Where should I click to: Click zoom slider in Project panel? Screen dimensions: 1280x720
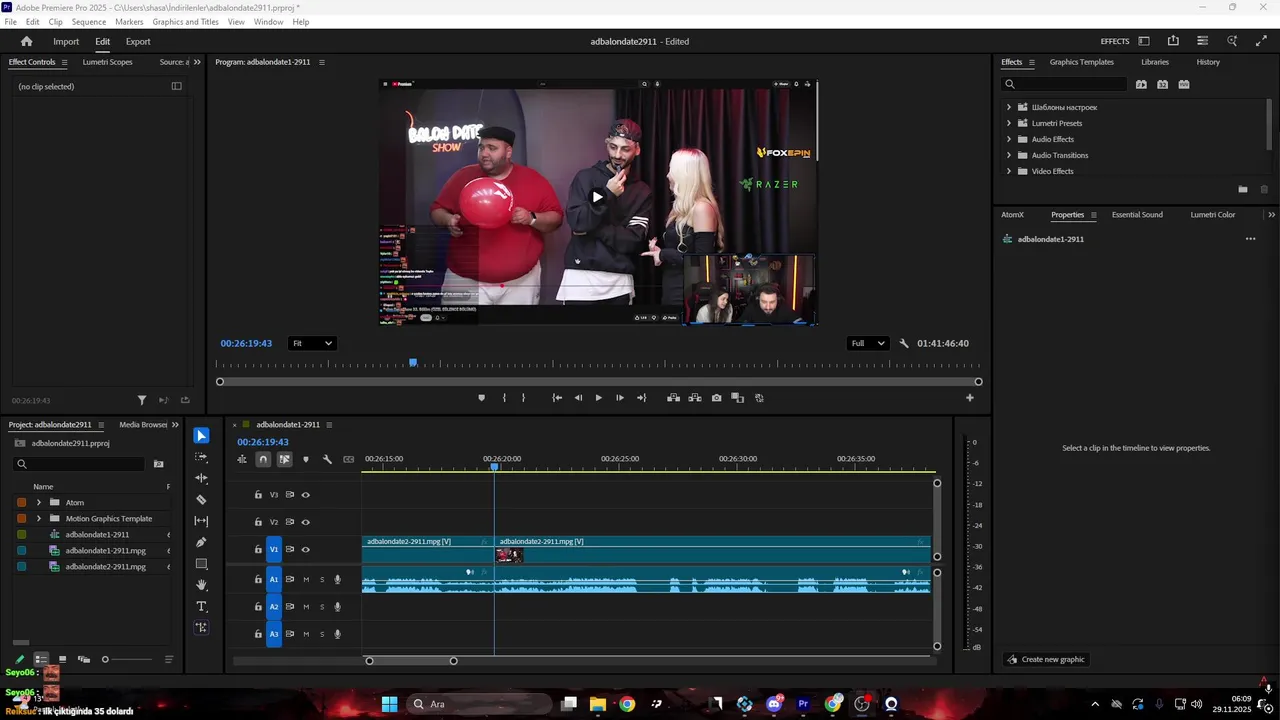(128, 659)
